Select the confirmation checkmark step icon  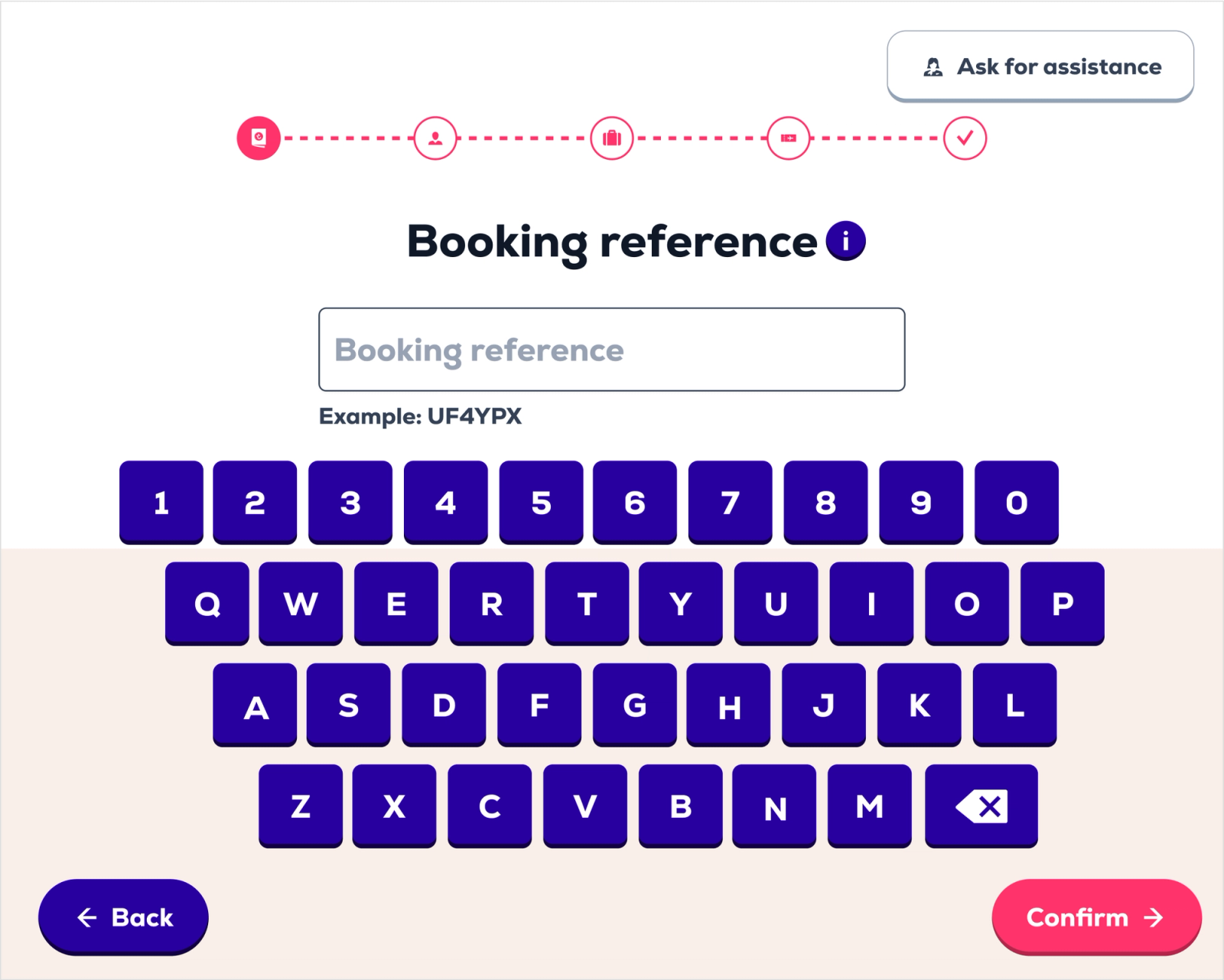(x=964, y=138)
